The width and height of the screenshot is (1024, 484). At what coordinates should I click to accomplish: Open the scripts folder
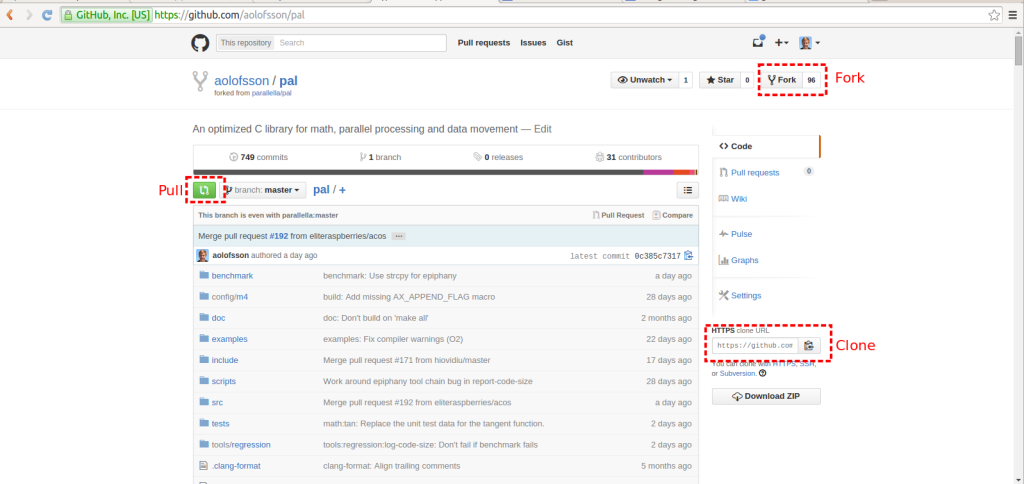click(224, 381)
